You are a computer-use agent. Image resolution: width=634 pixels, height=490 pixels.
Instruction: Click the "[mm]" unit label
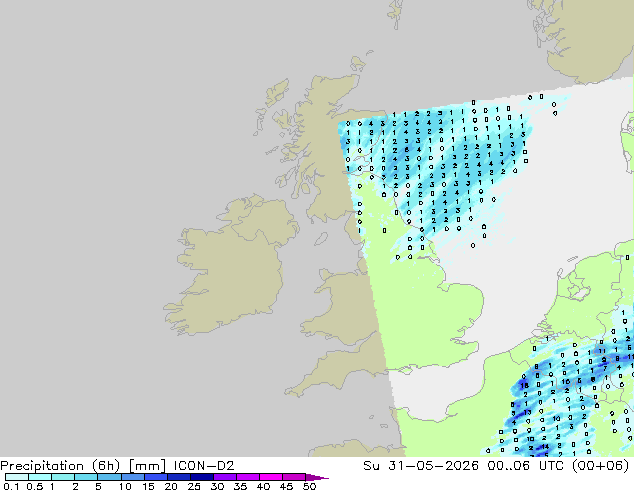coord(147,466)
